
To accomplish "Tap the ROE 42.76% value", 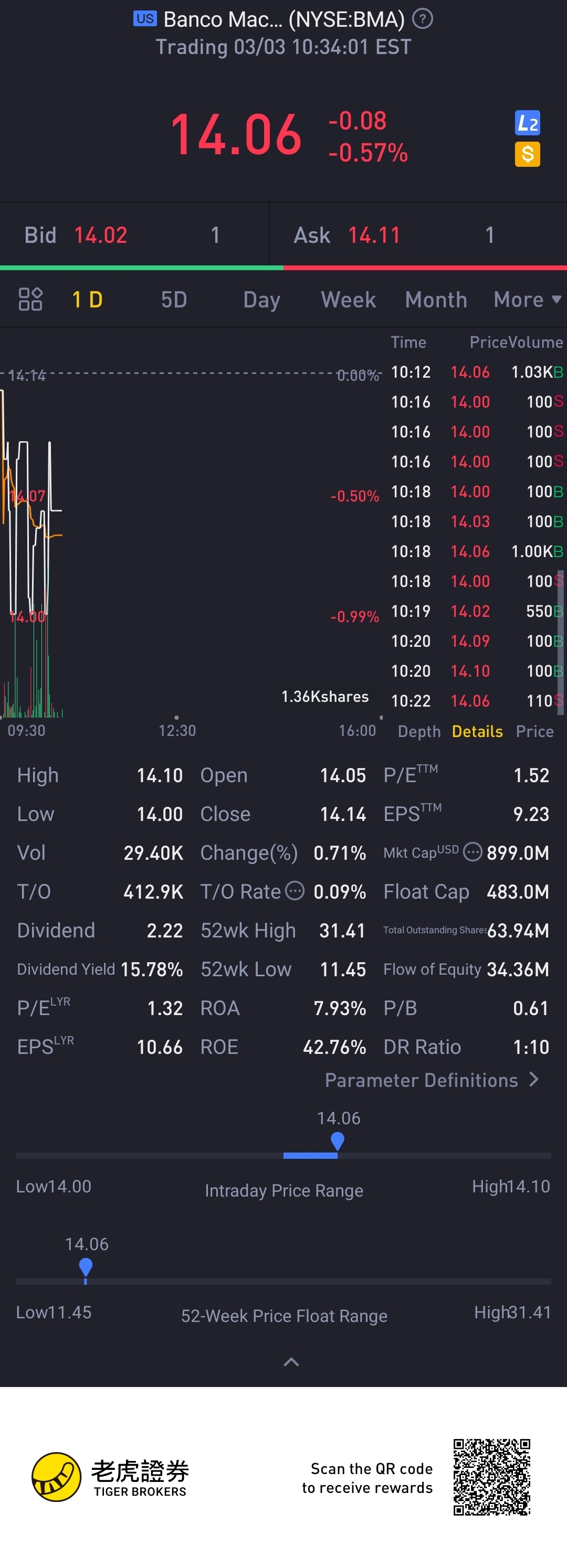I will pos(334,1047).
